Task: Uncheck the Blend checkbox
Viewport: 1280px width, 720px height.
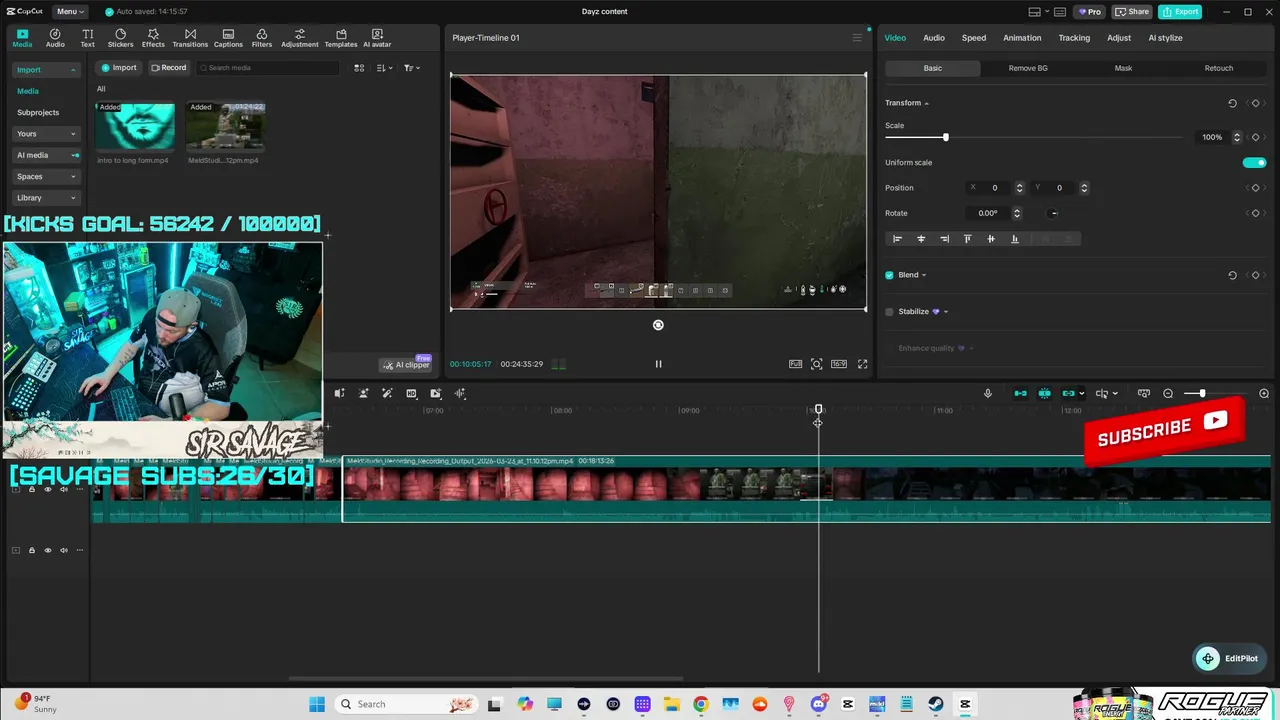Action: (889, 275)
